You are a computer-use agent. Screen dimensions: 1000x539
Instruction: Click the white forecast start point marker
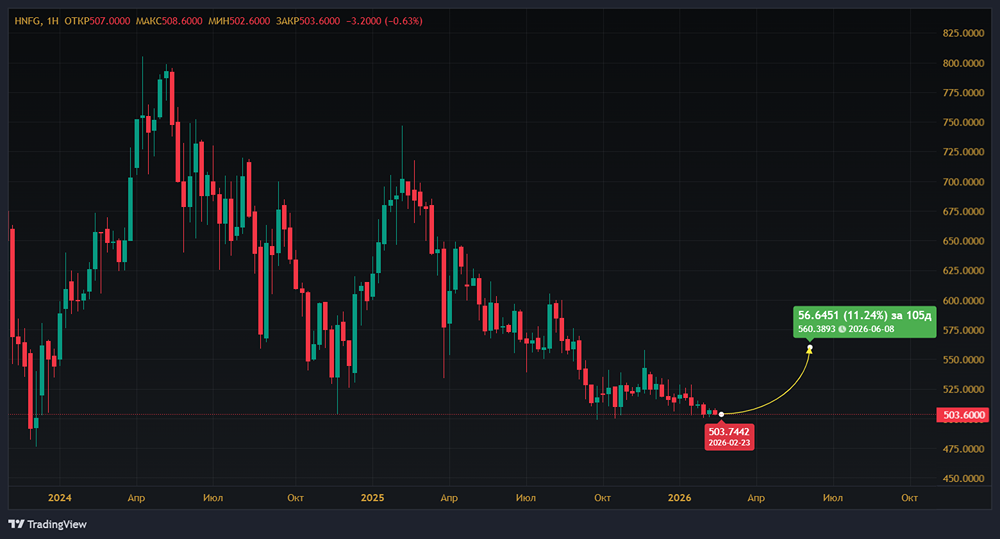pyautogui.click(x=721, y=415)
